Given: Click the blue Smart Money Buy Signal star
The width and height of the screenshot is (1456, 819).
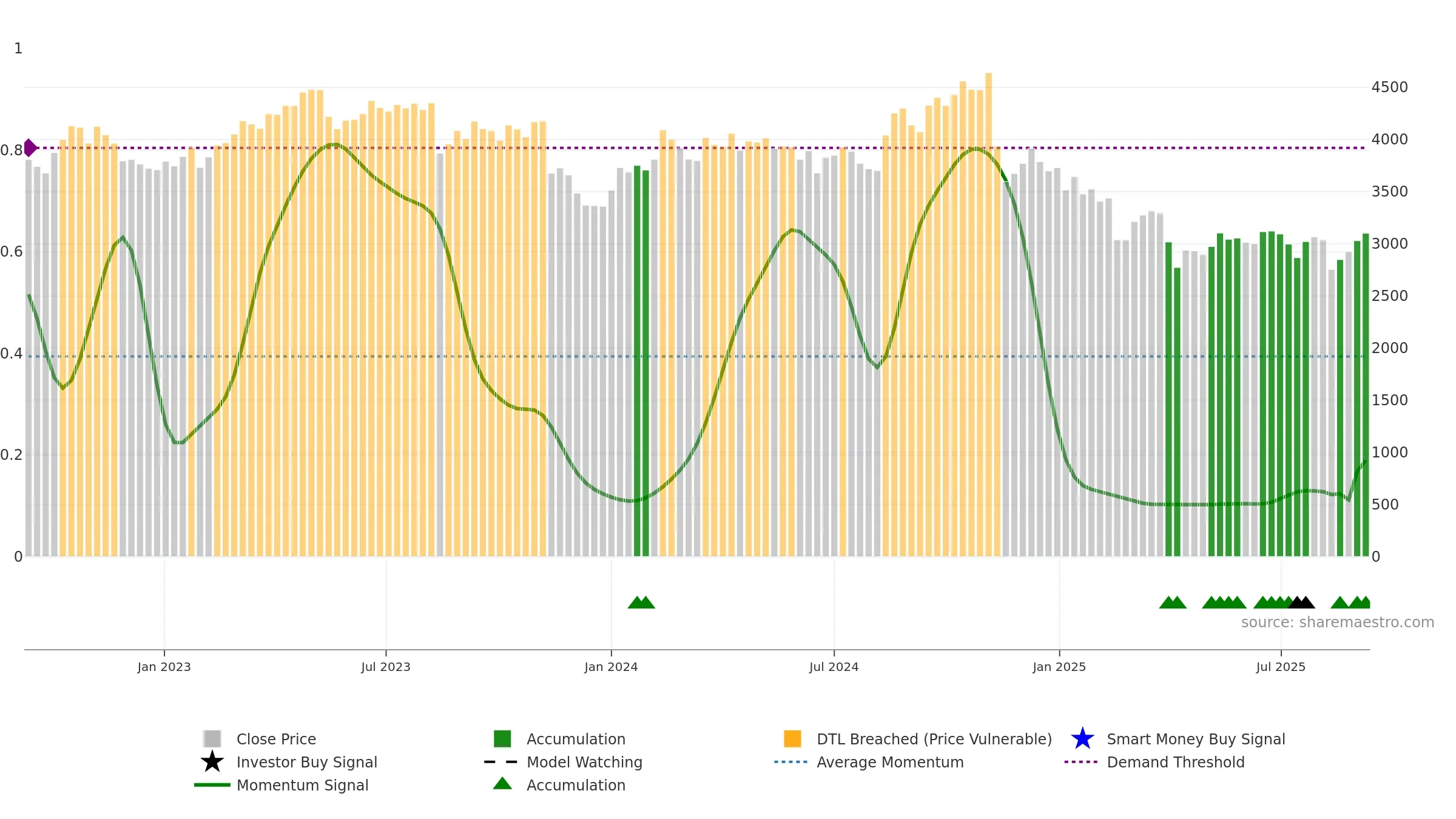Looking at the screenshot, I should (1082, 738).
